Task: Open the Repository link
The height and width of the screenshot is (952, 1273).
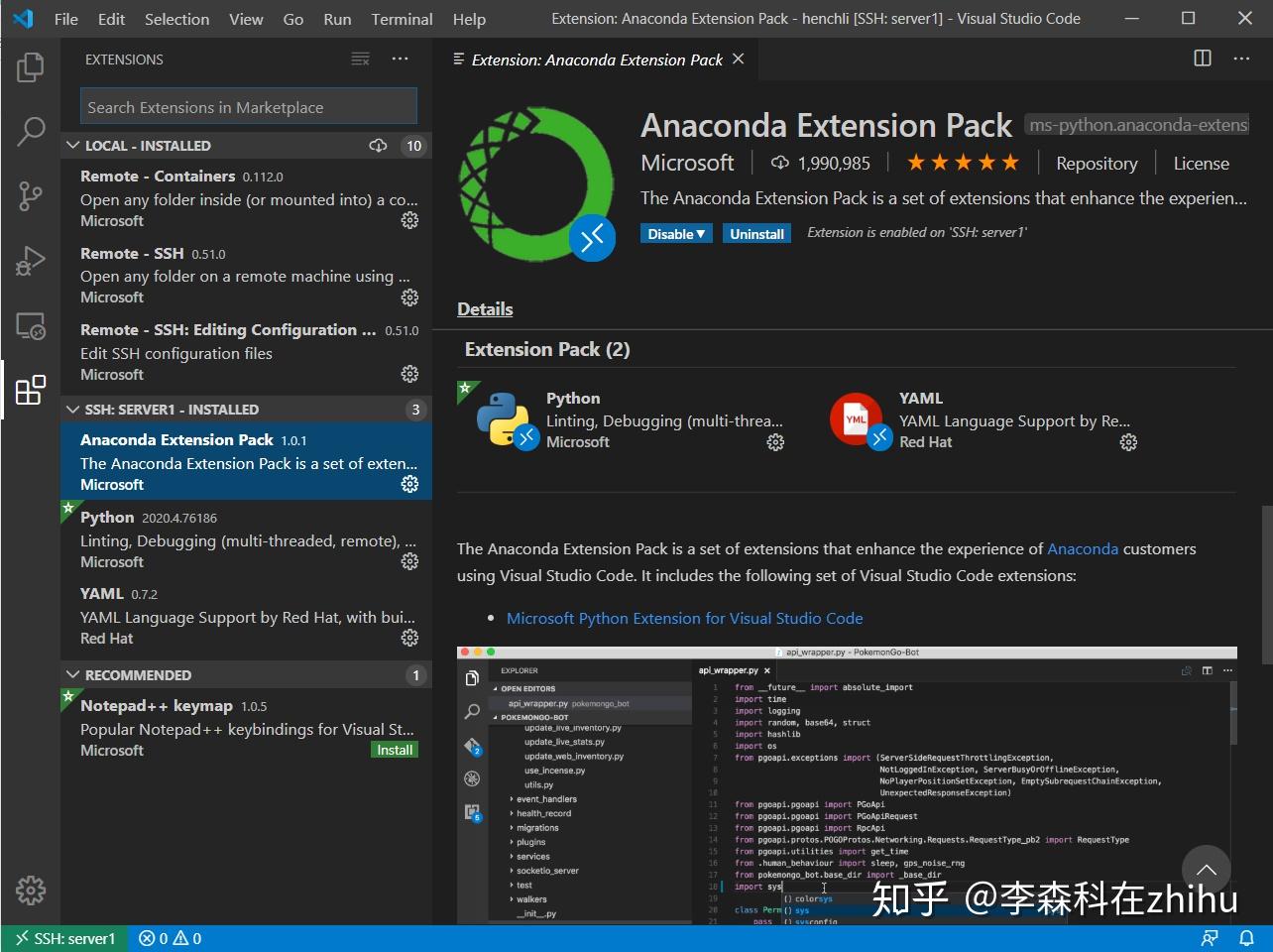Action: (1096, 163)
